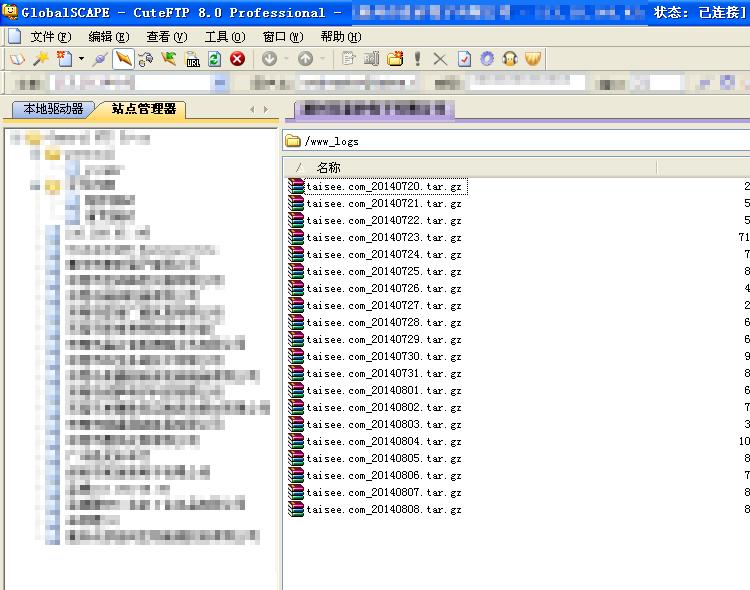Click the URL connect toolbar icon
750x590 pixels.
192,59
